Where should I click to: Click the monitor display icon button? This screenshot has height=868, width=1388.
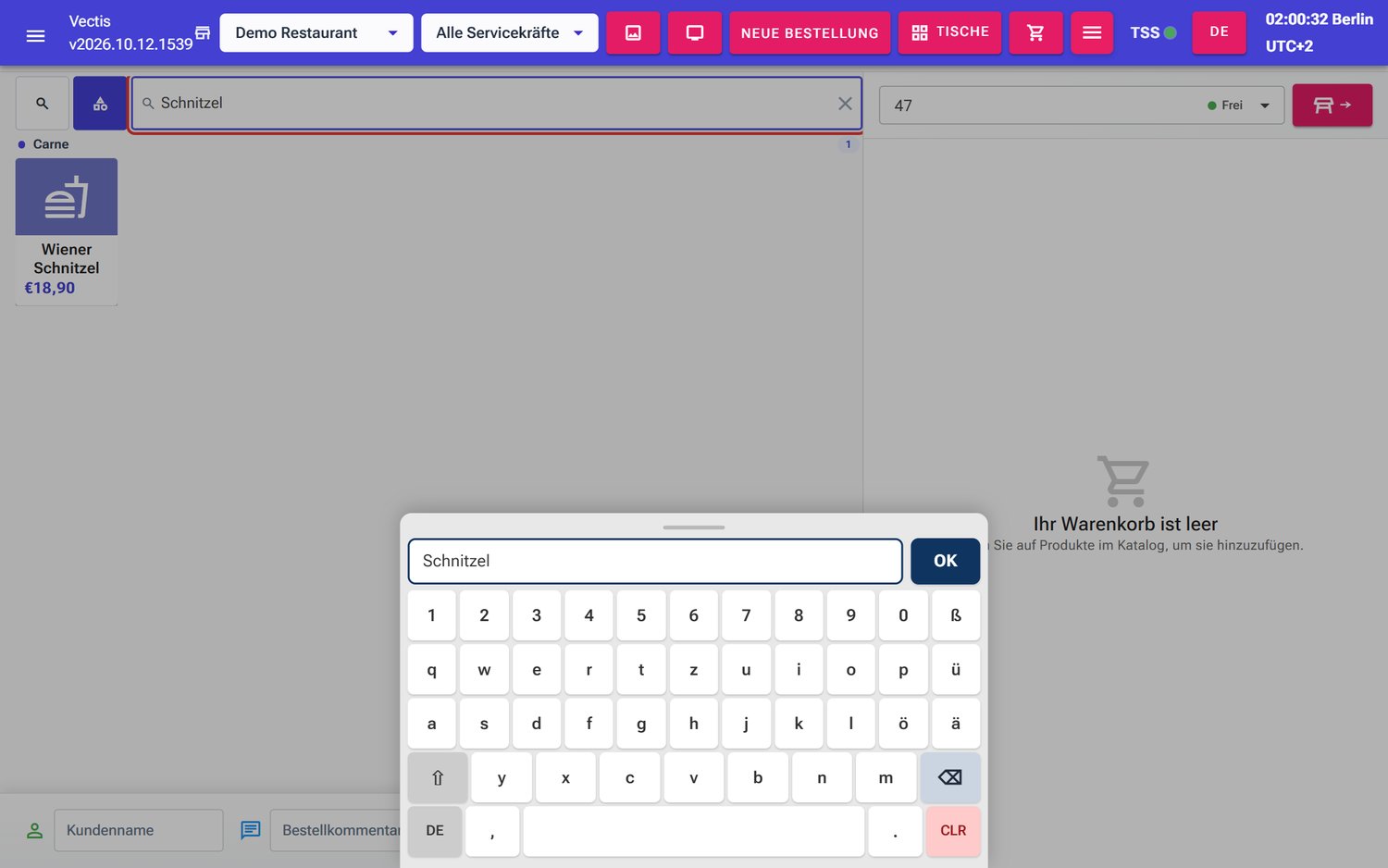click(695, 32)
